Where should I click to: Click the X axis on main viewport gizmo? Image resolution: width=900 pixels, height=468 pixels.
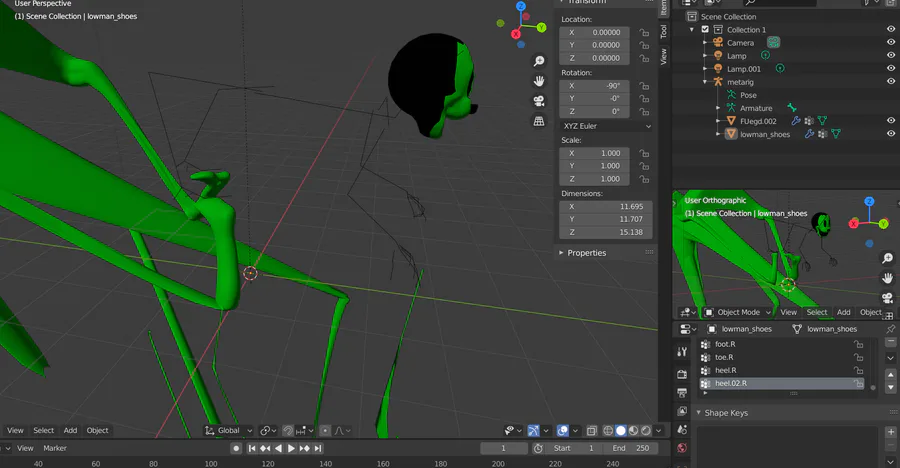click(515, 34)
